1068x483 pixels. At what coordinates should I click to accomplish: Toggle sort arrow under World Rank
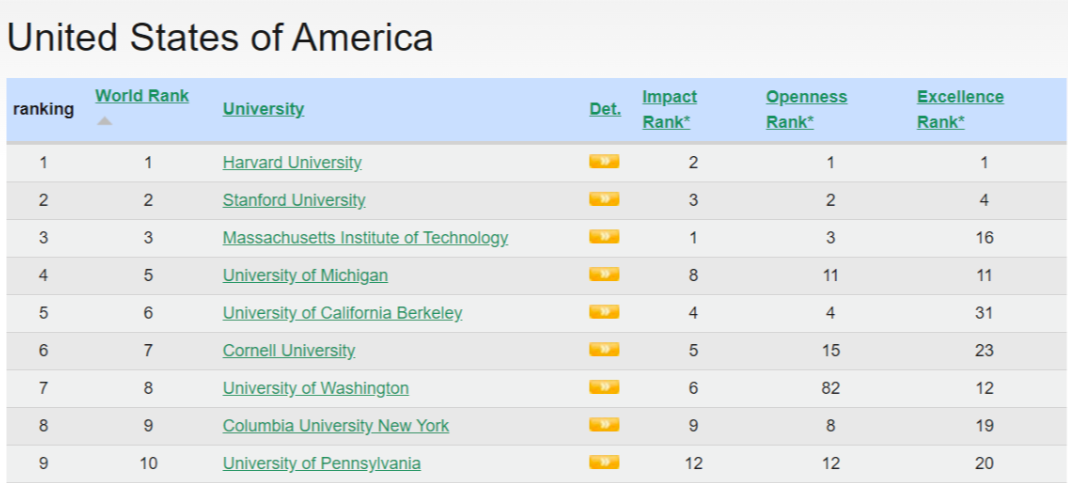tap(104, 121)
